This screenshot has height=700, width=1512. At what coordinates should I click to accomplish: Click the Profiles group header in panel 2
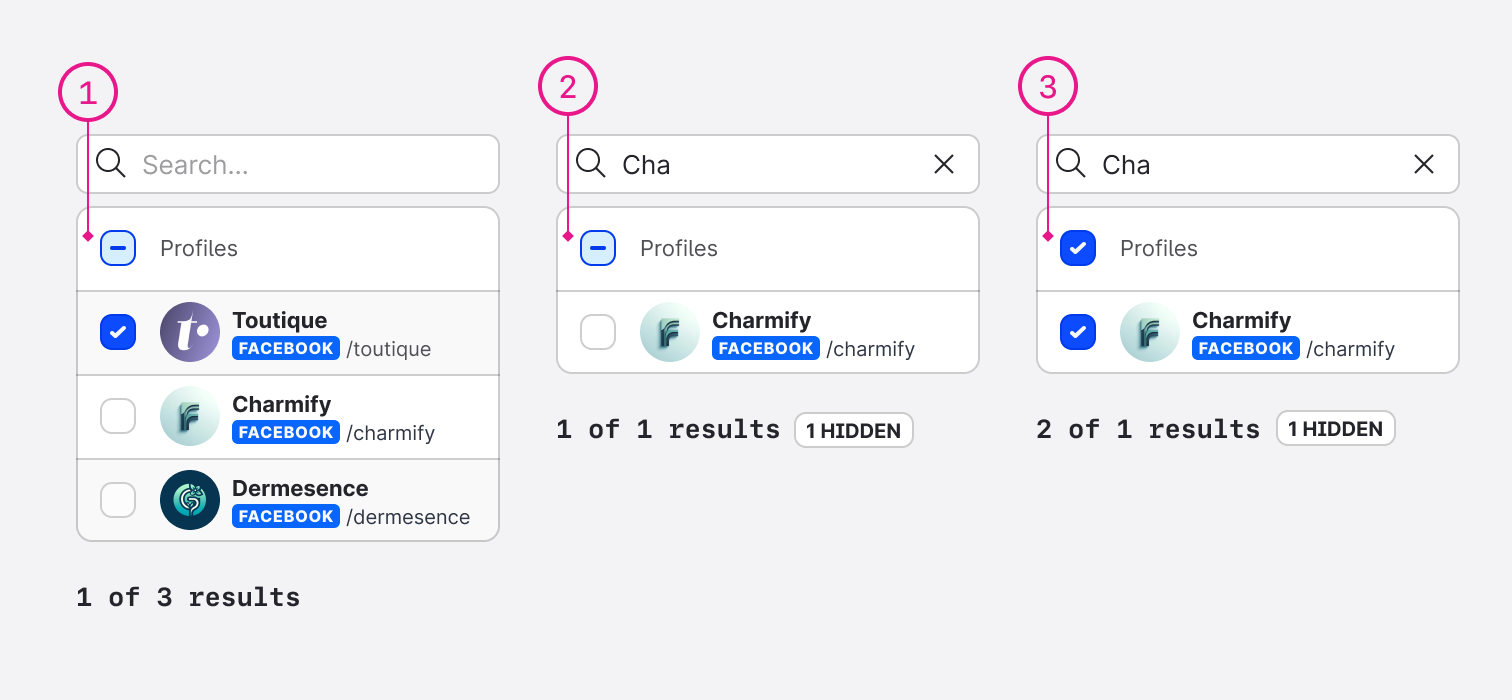pos(679,248)
